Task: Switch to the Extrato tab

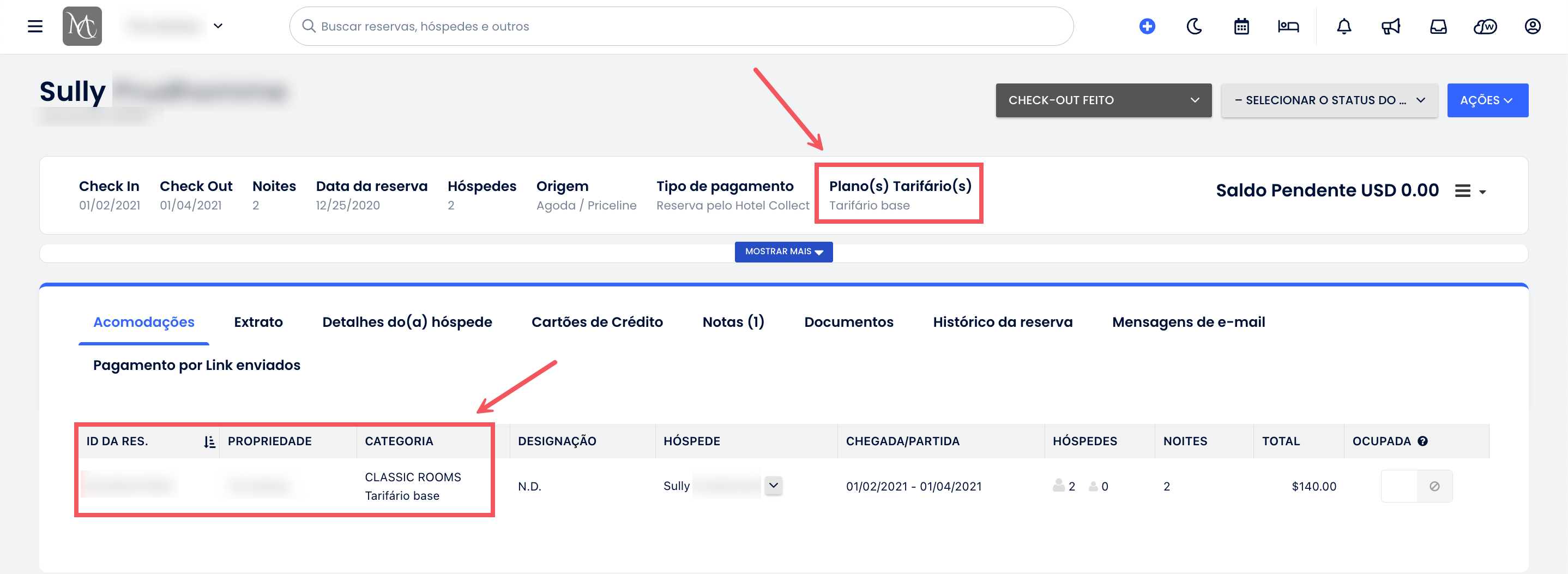Action: click(x=258, y=322)
